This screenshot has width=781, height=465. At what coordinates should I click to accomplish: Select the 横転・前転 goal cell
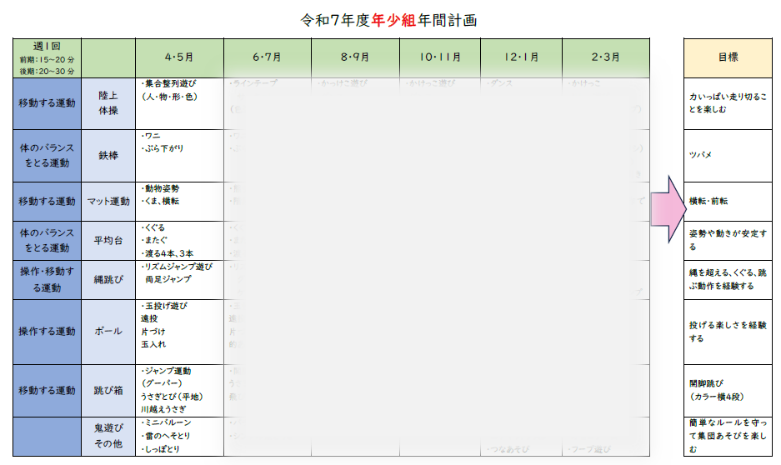(x=729, y=201)
